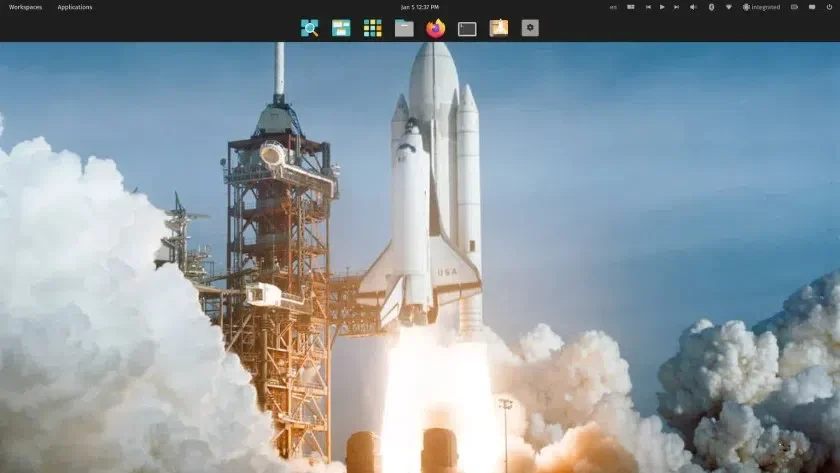
Task: Open the power menu button
Action: tap(829, 7)
